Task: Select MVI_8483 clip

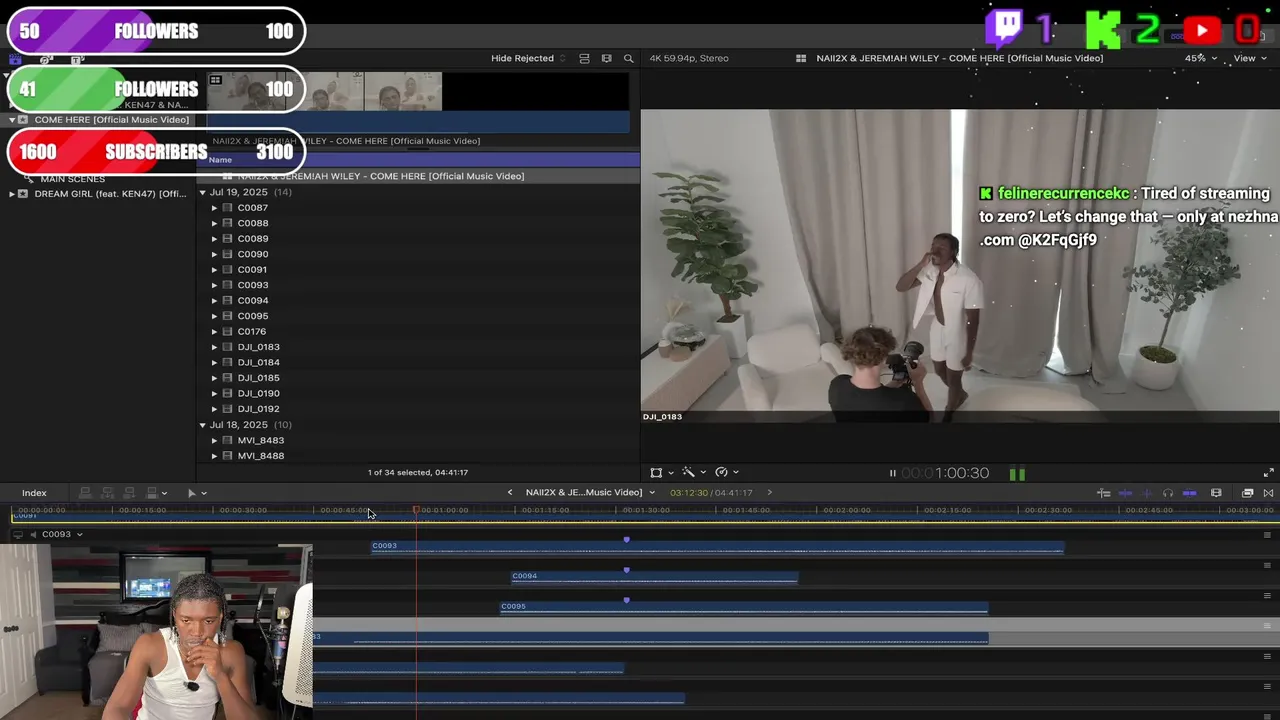Action: click(x=261, y=440)
